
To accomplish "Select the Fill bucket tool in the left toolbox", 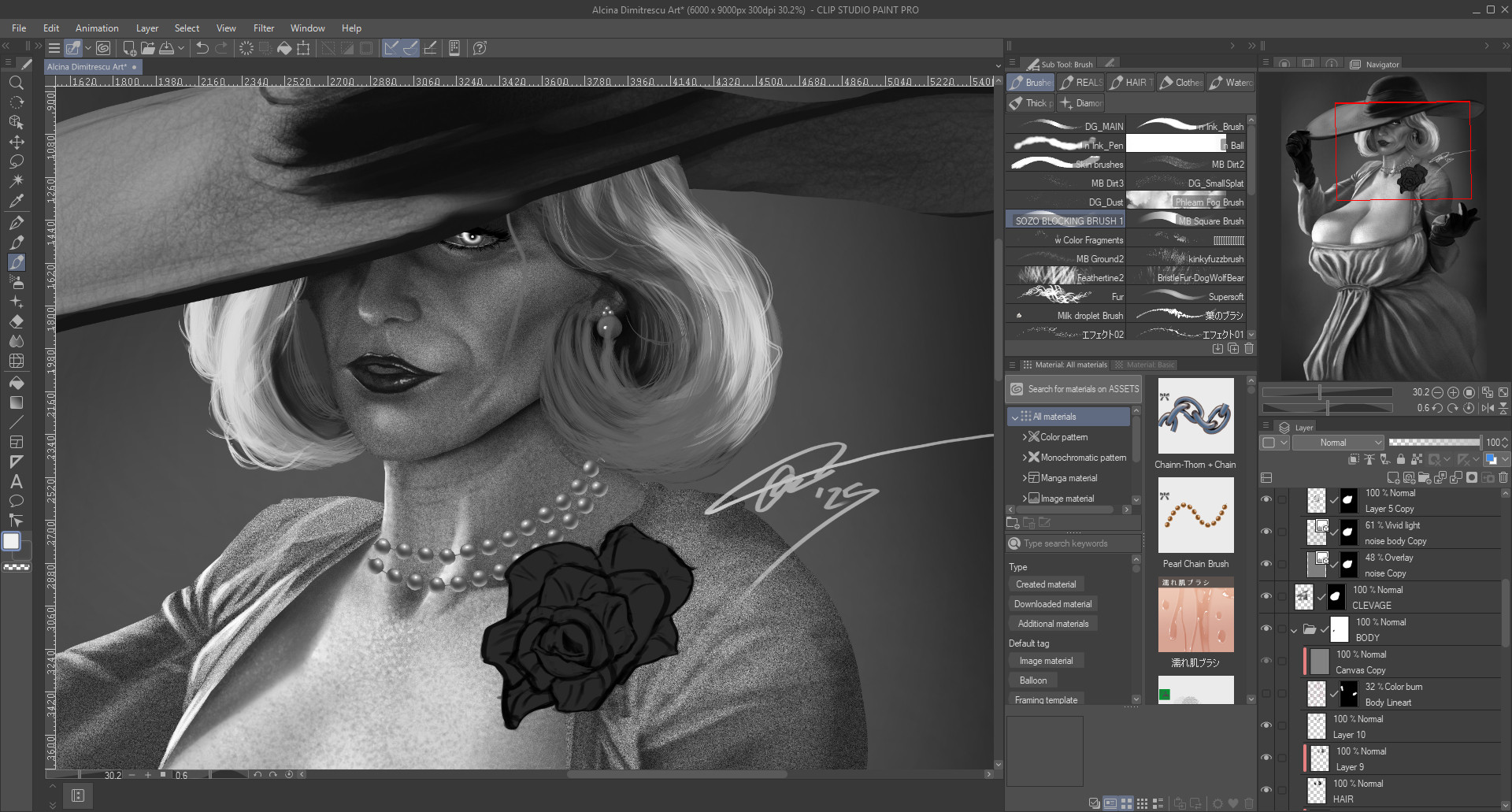I will click(16, 384).
